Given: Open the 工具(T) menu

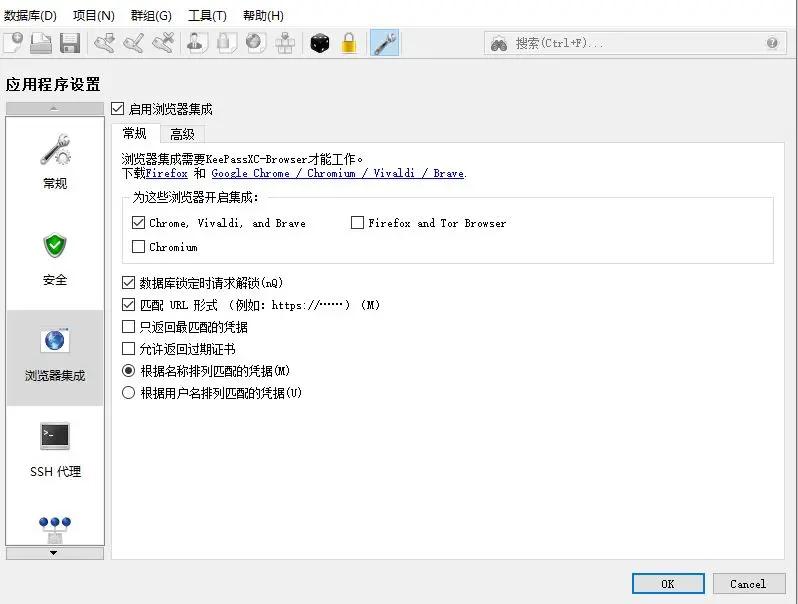Looking at the screenshot, I should pyautogui.click(x=207, y=16).
